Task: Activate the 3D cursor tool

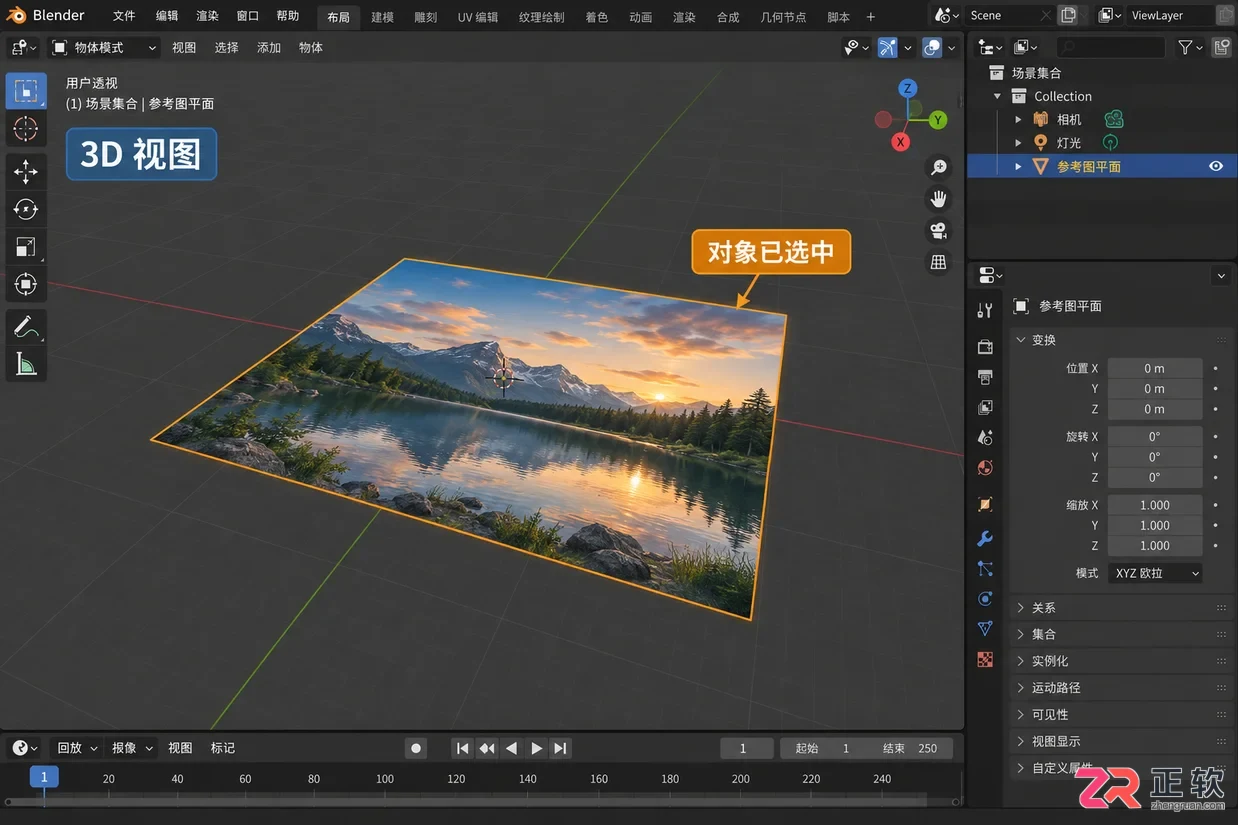Action: [x=26, y=128]
